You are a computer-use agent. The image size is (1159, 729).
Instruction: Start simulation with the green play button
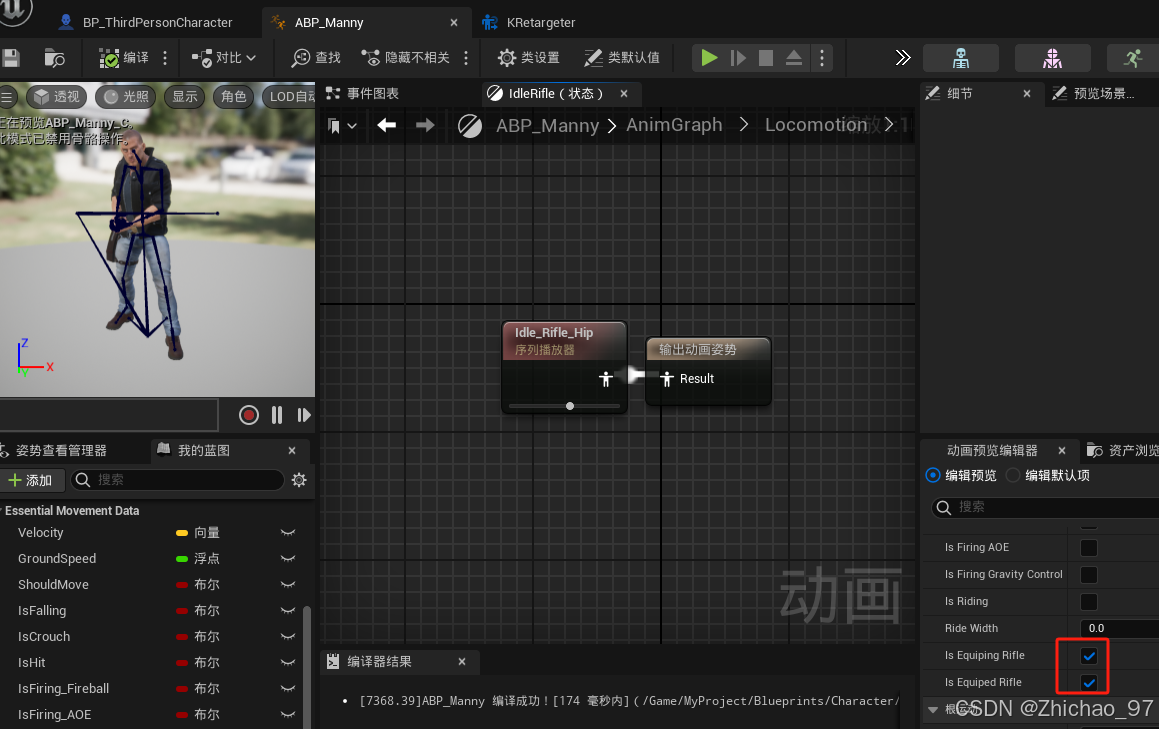(709, 58)
